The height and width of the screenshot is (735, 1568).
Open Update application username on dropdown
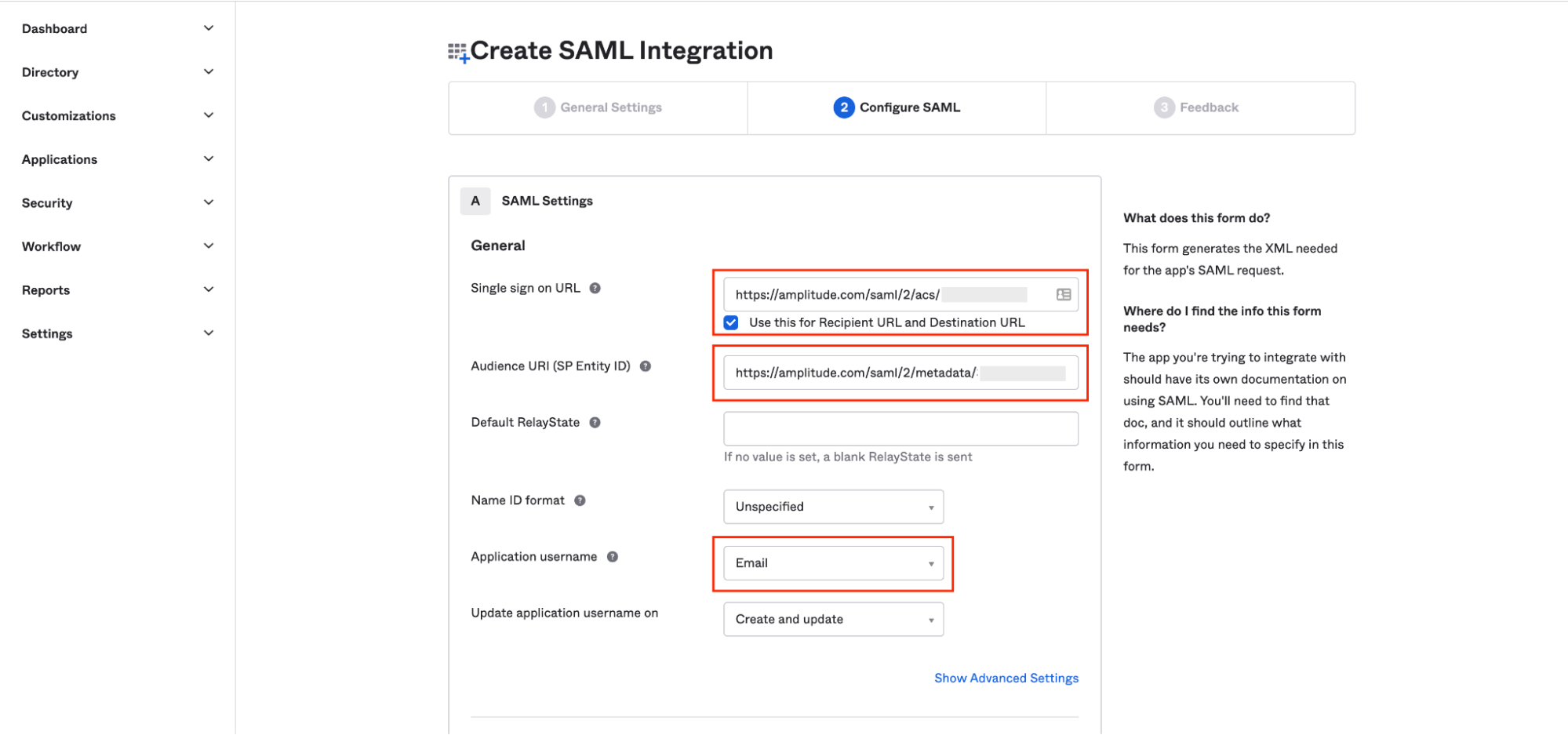click(833, 620)
